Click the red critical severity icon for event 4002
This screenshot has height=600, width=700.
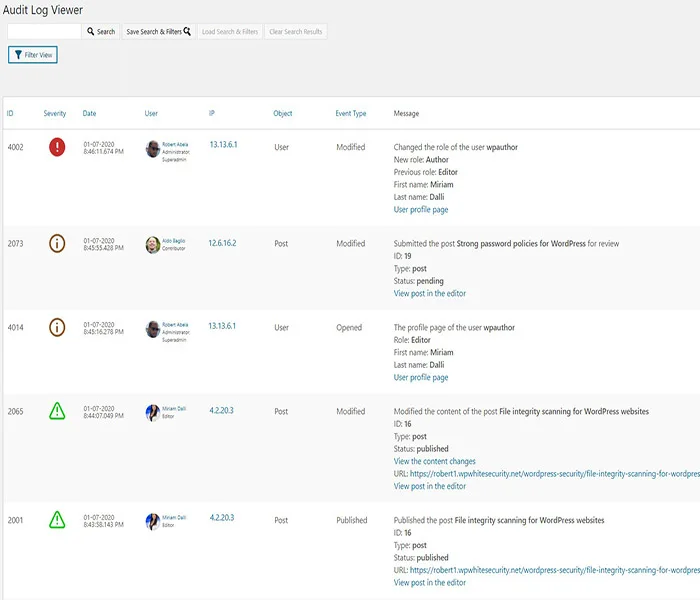[57, 147]
